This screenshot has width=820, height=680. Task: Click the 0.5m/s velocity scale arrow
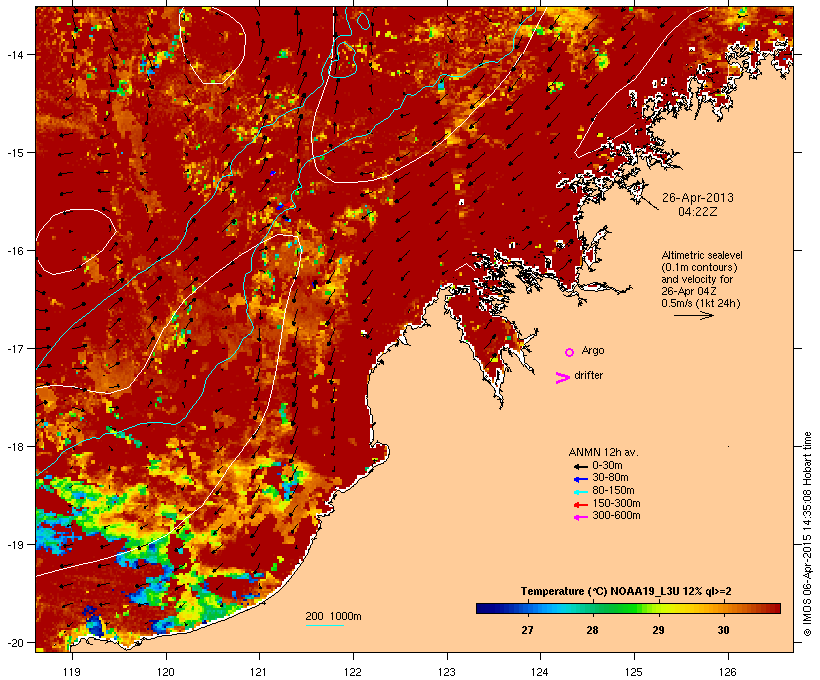click(x=694, y=315)
